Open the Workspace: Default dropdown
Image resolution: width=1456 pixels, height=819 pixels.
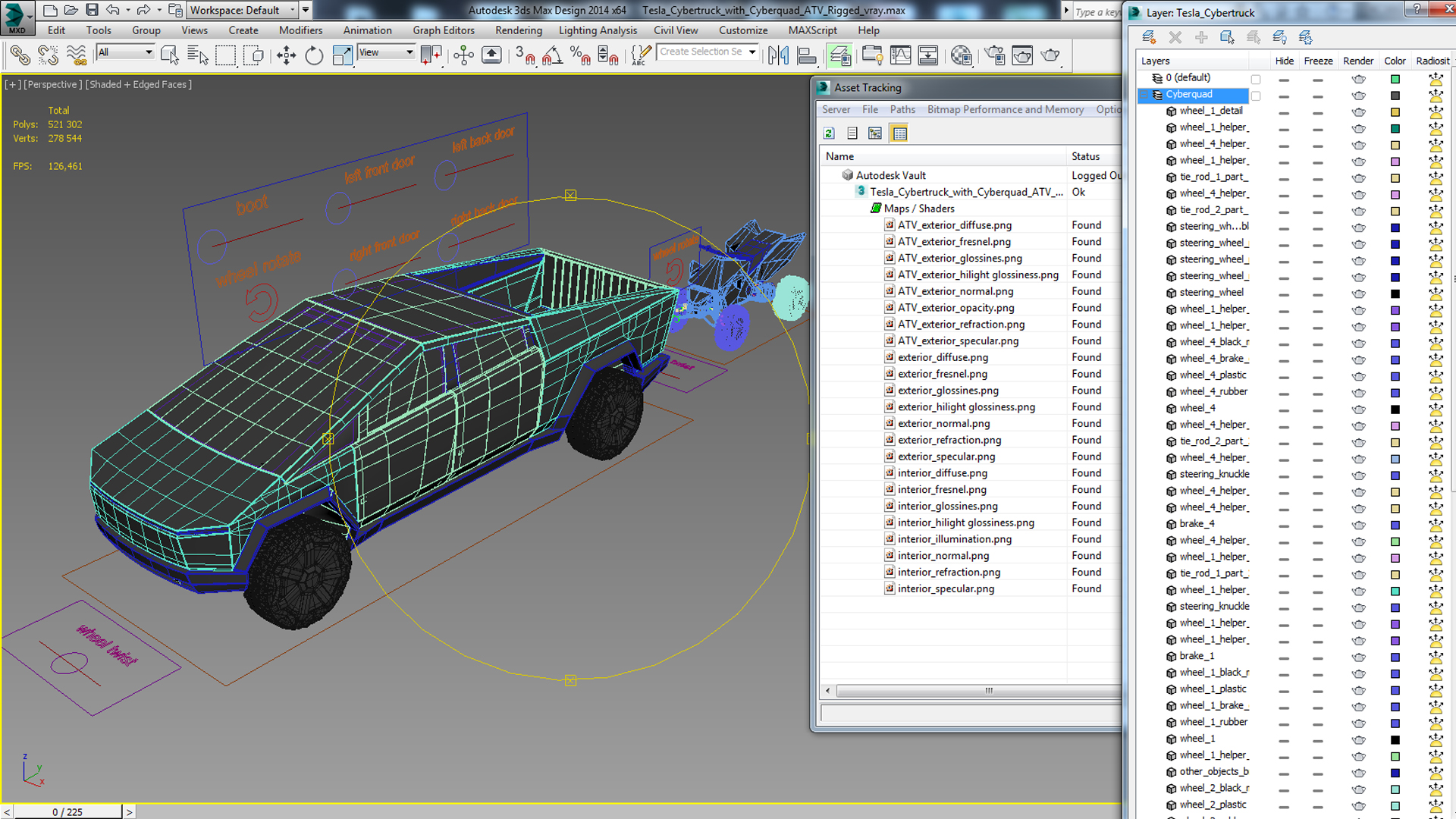click(x=243, y=10)
